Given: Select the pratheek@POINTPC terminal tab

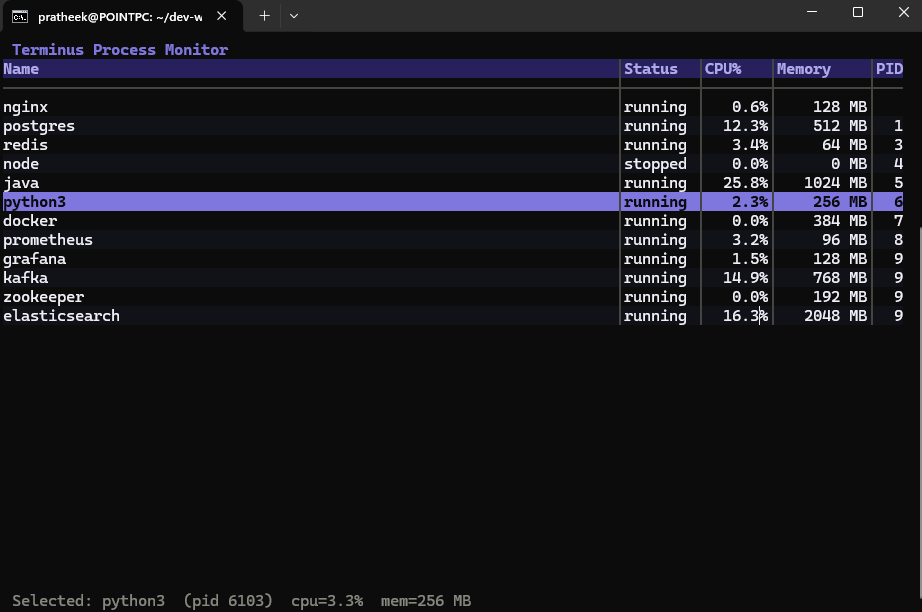Looking at the screenshot, I should (121, 16).
